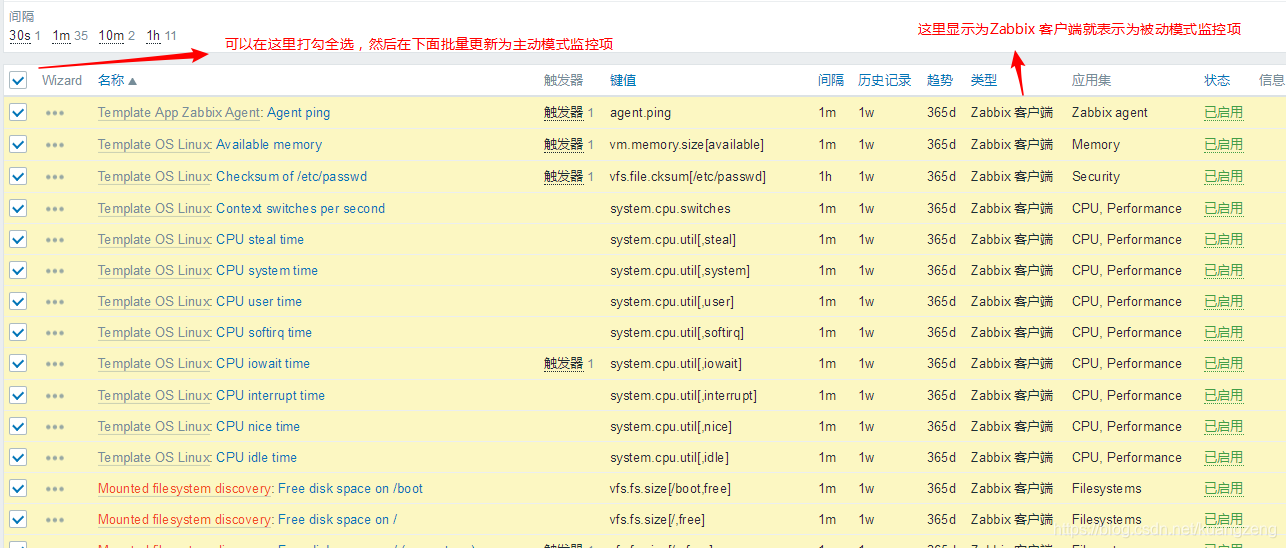
Task: Open wizard dots for Context switches row
Action: (55, 210)
